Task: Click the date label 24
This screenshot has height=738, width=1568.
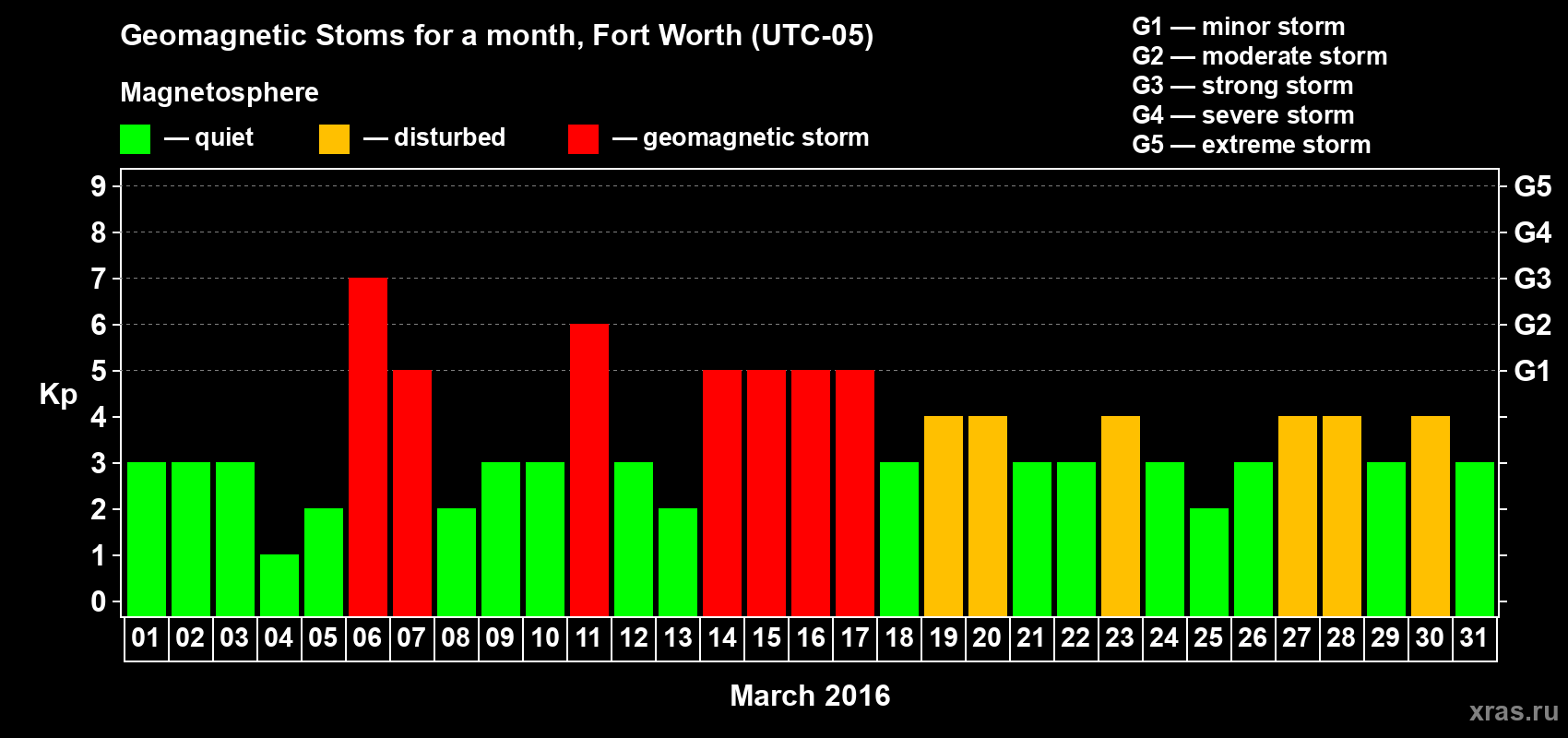Action: (x=1164, y=638)
